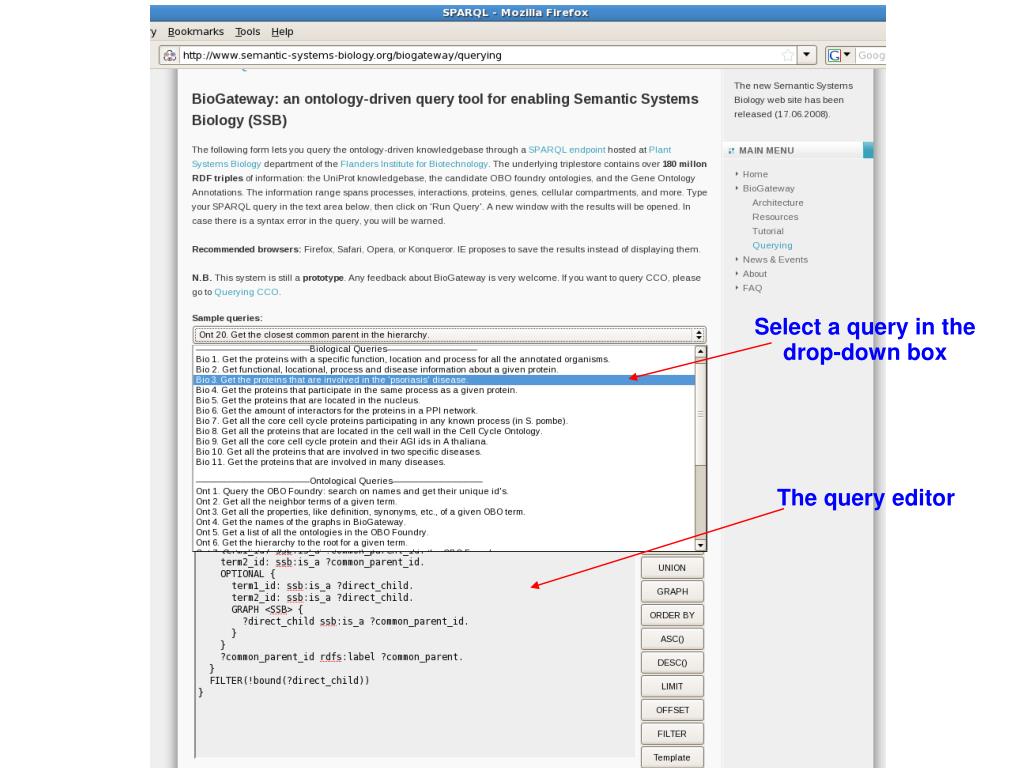The image size is (1024, 768).
Task: Open News & Events menu item
Action: click(775, 260)
